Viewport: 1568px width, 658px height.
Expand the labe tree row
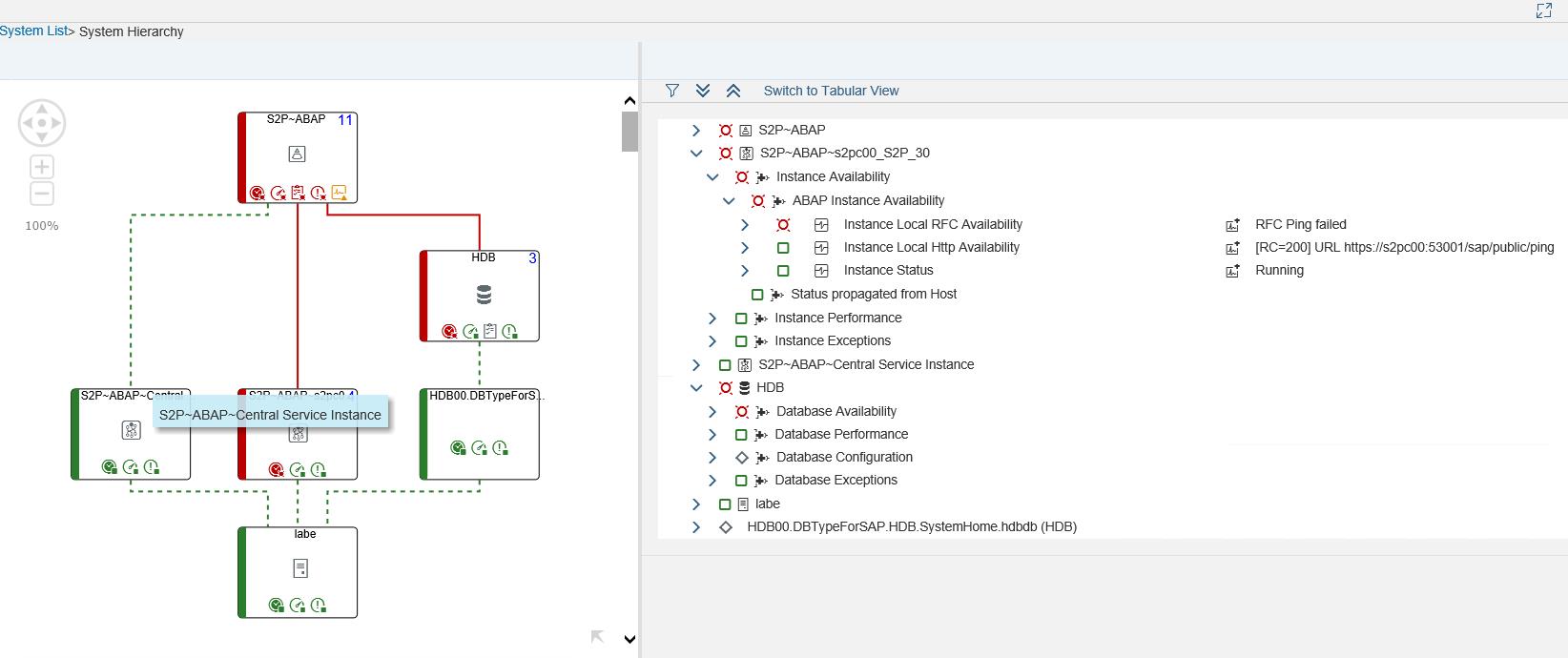pyautogui.click(x=696, y=504)
